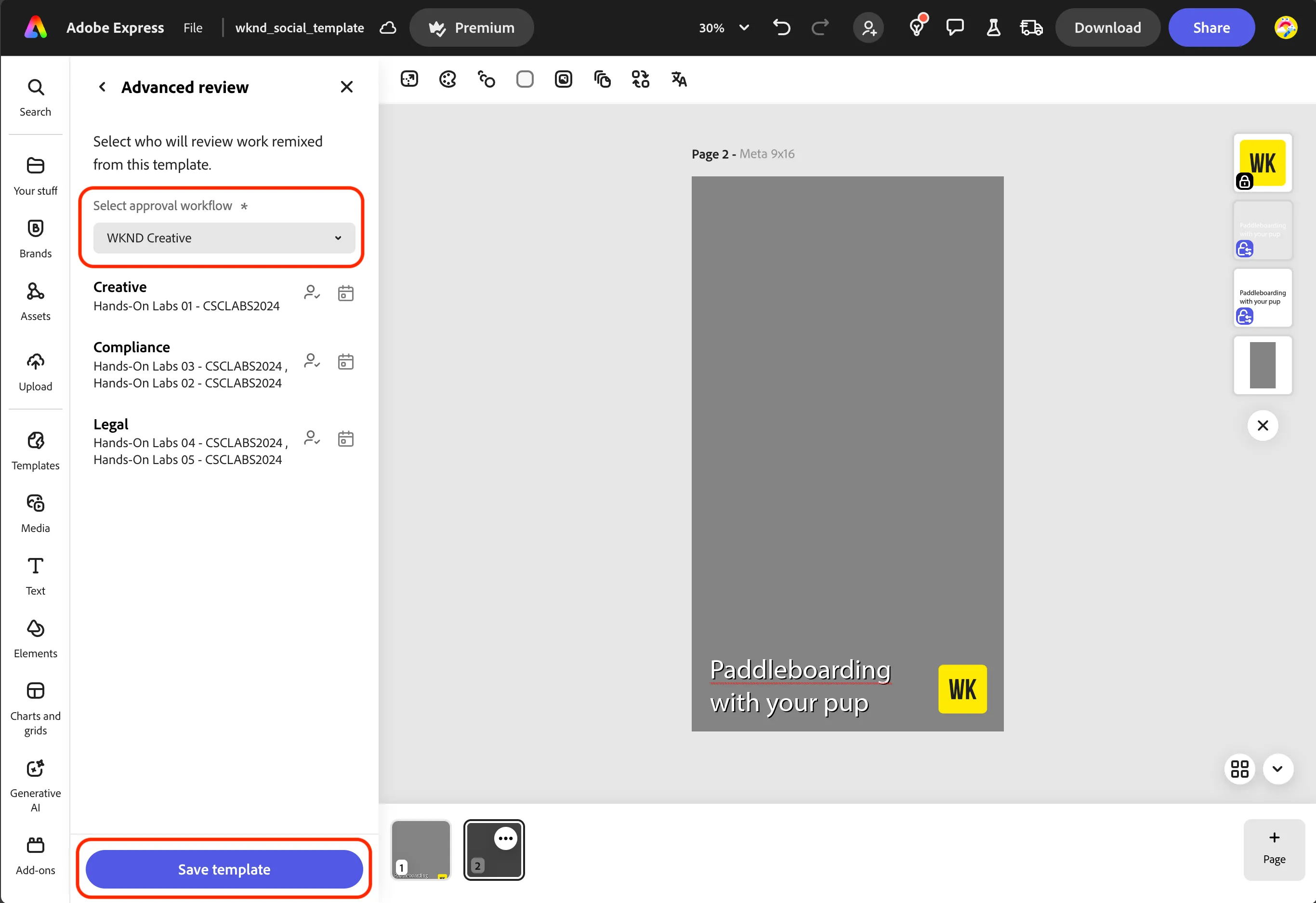Open the Brands panel
The image size is (1316, 903).
coord(35,239)
